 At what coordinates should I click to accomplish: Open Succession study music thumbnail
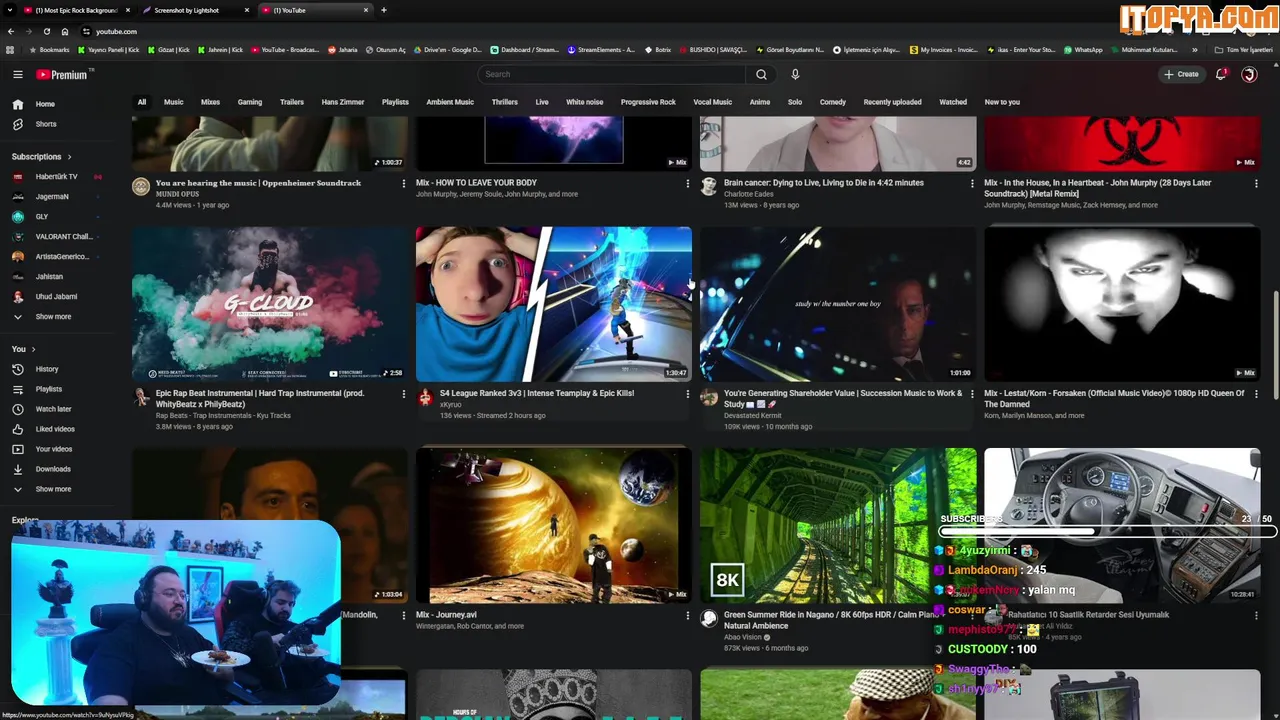(x=838, y=304)
